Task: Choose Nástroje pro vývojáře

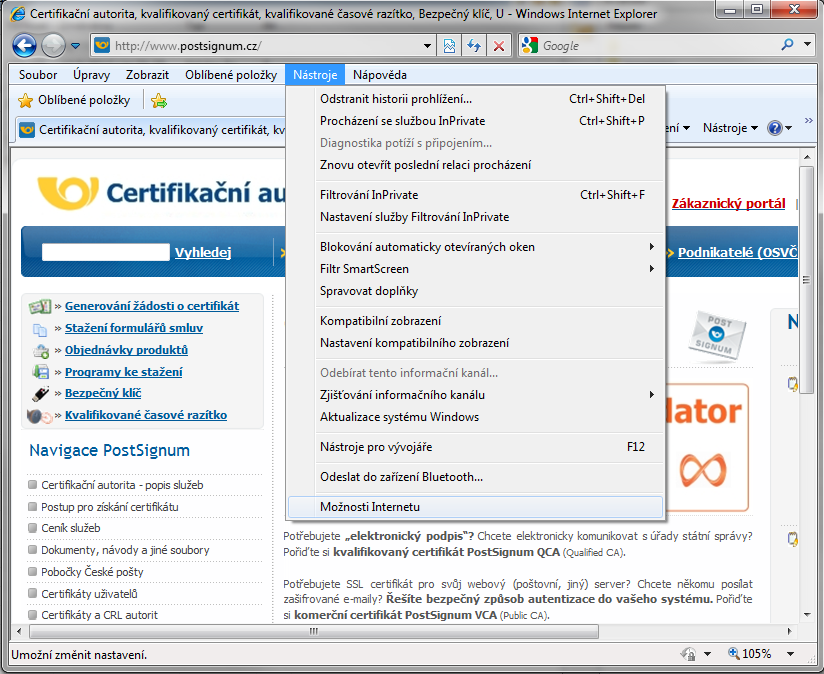Action: pyautogui.click(x=476, y=447)
